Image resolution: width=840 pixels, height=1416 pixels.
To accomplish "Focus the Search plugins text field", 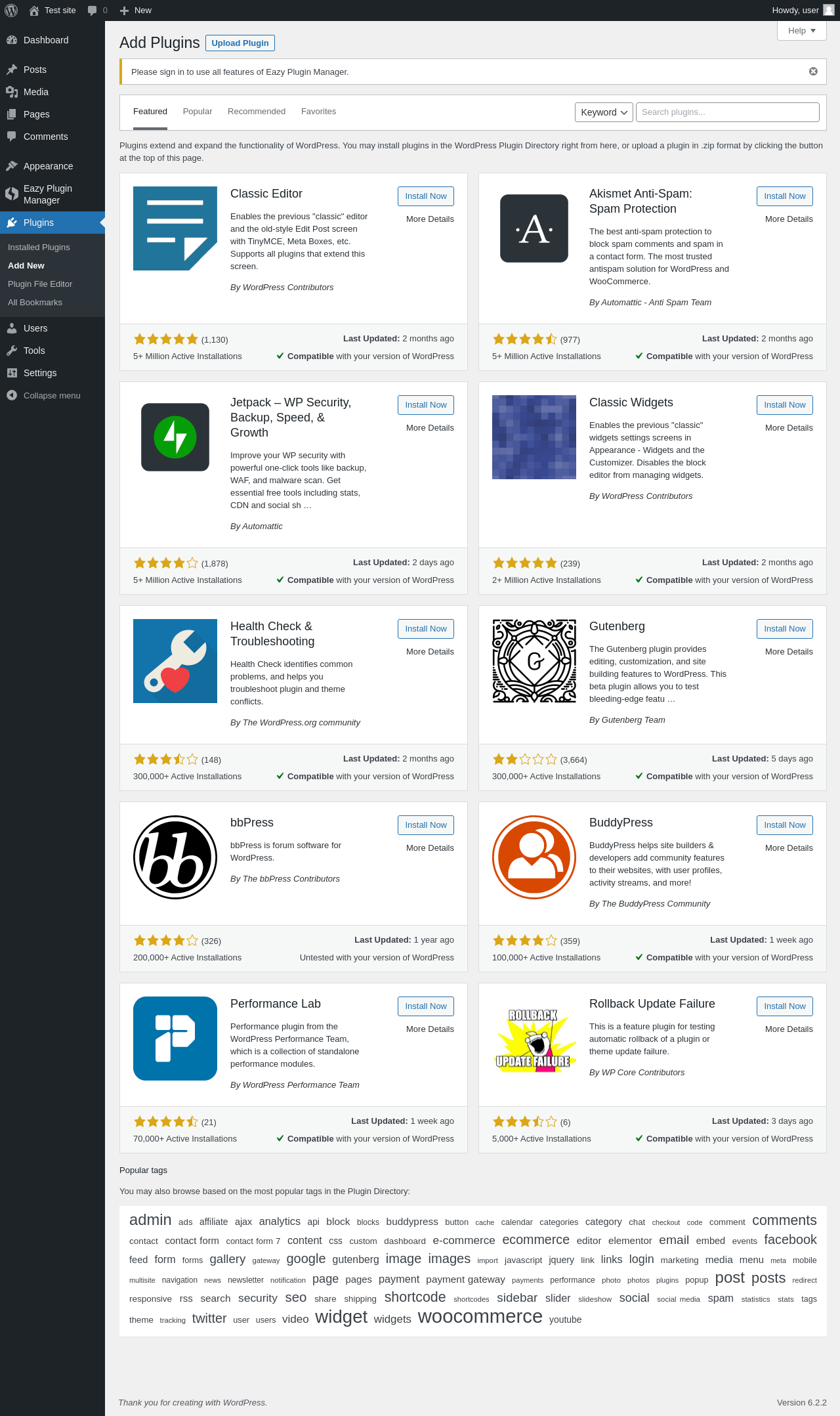I will pos(728,112).
